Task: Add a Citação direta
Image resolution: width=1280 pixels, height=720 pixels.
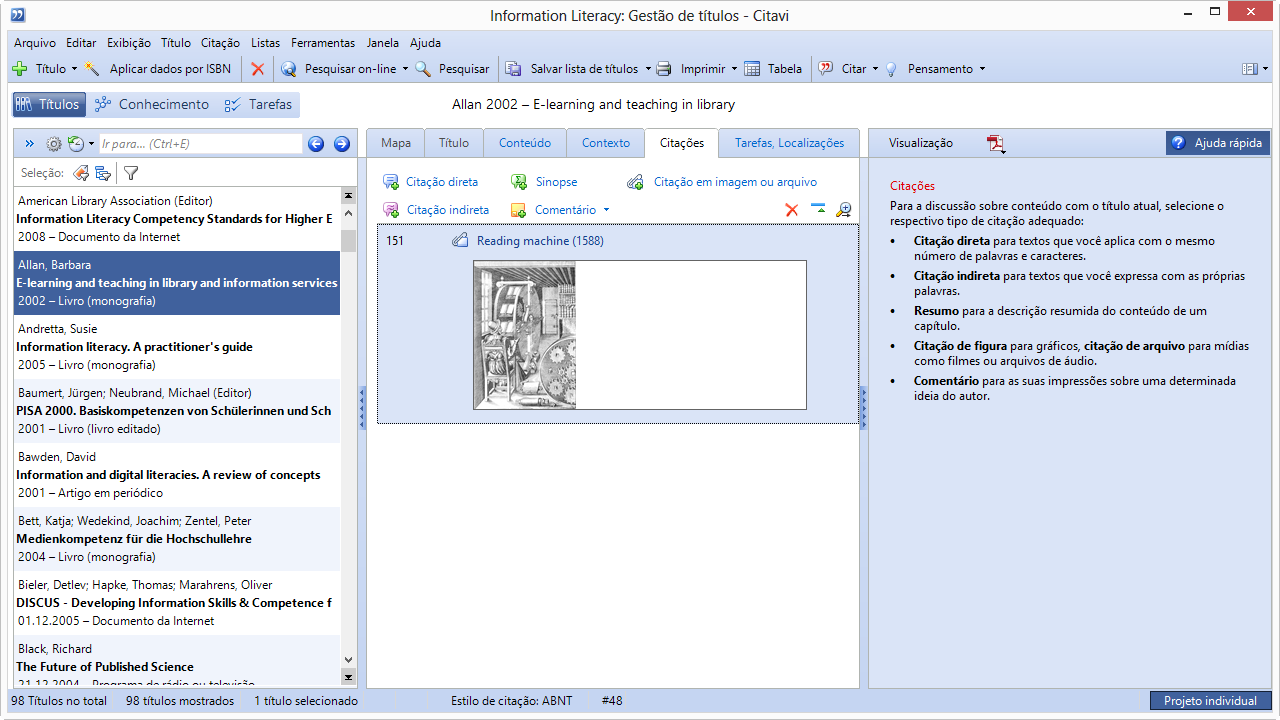Action: click(431, 182)
